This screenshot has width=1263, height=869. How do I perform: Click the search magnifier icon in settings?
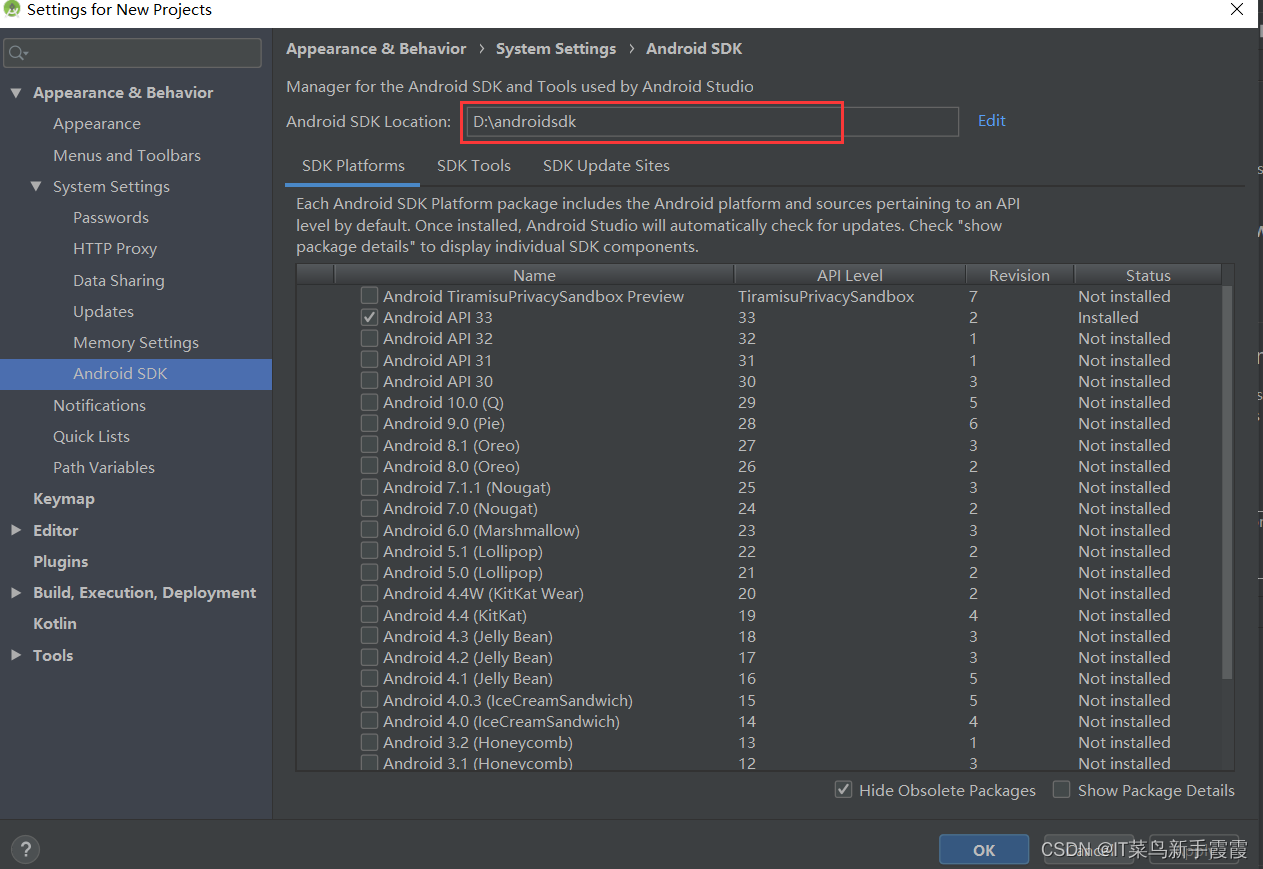tap(17, 53)
